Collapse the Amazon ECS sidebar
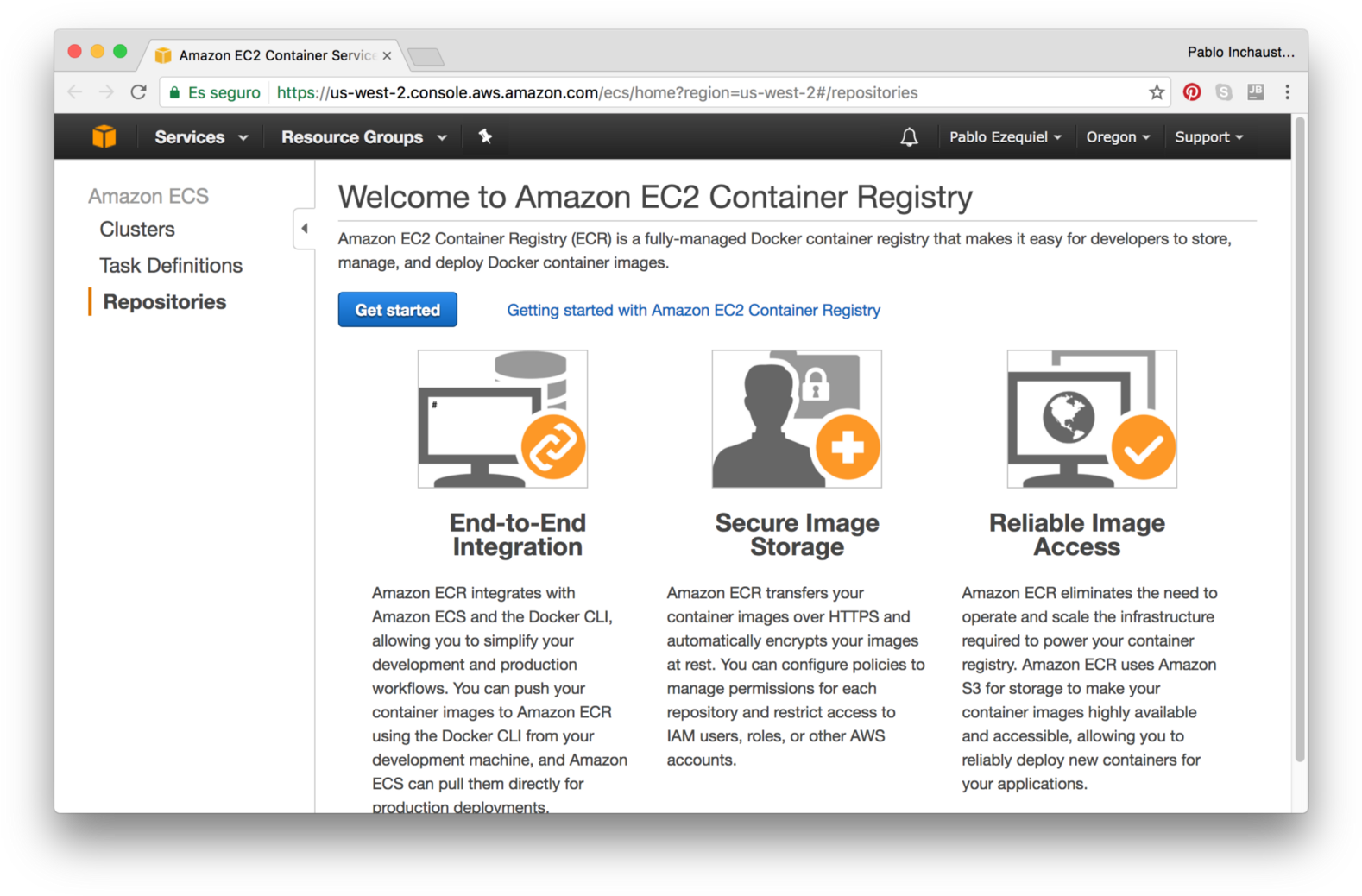This screenshot has width=1362, height=896. (304, 229)
